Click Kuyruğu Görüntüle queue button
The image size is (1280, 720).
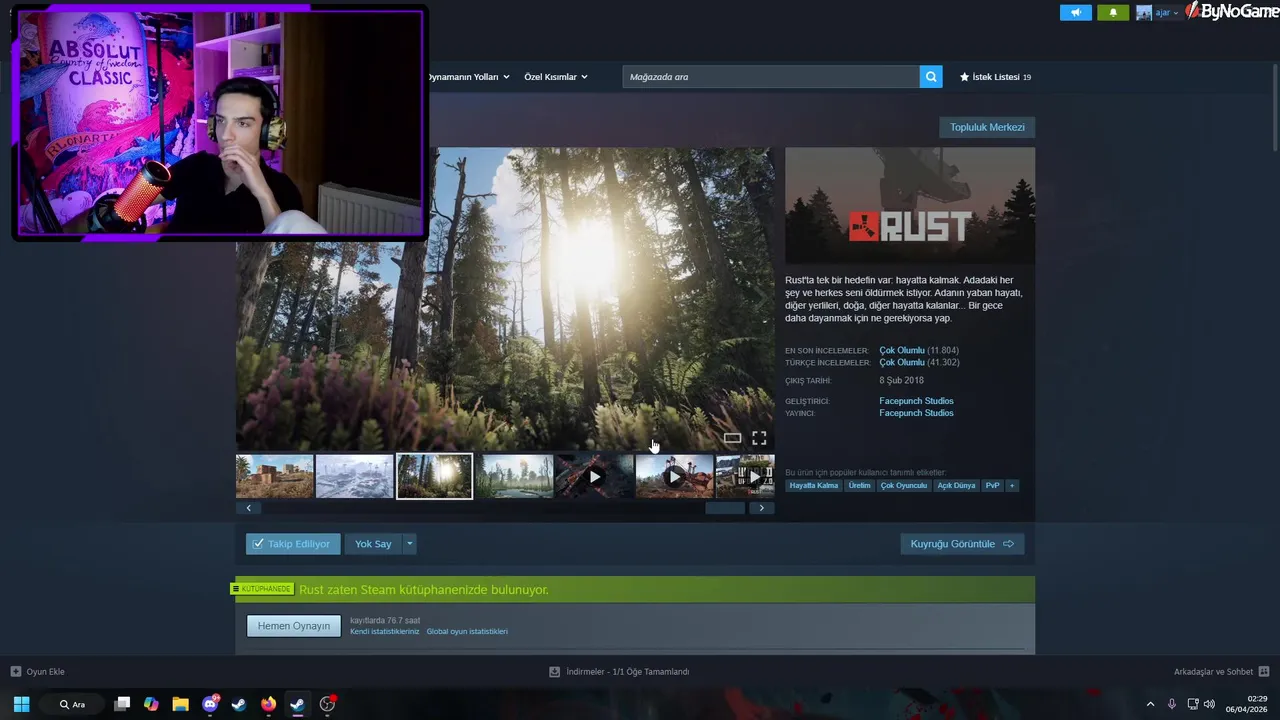tap(962, 544)
